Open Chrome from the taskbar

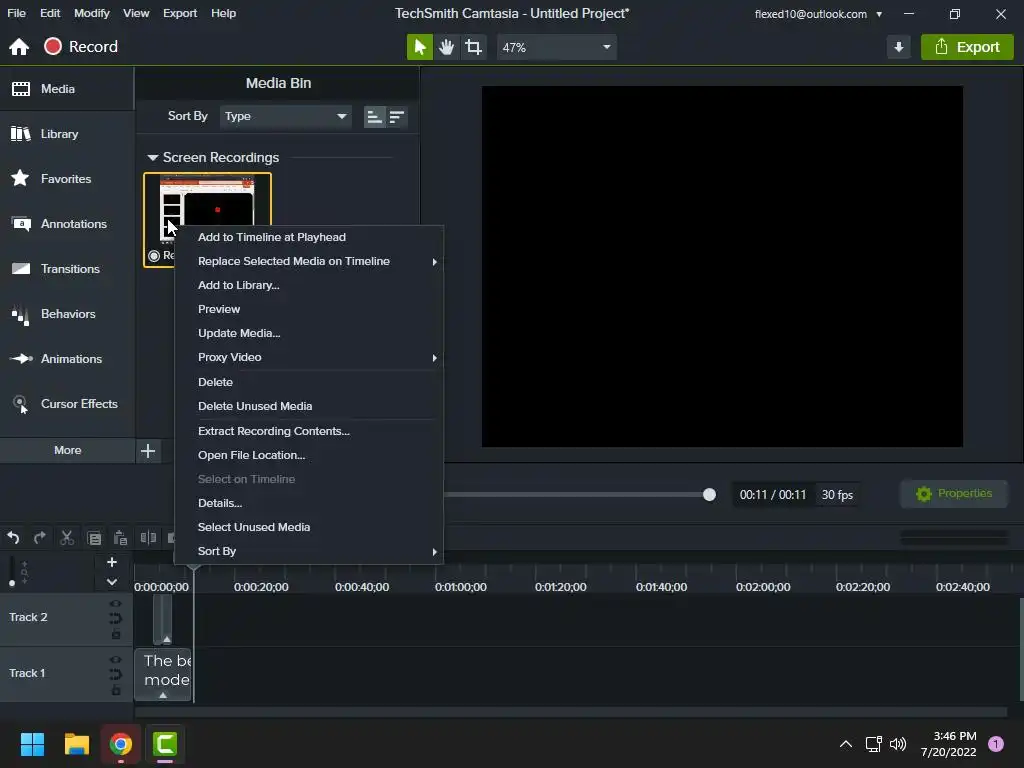click(x=121, y=744)
